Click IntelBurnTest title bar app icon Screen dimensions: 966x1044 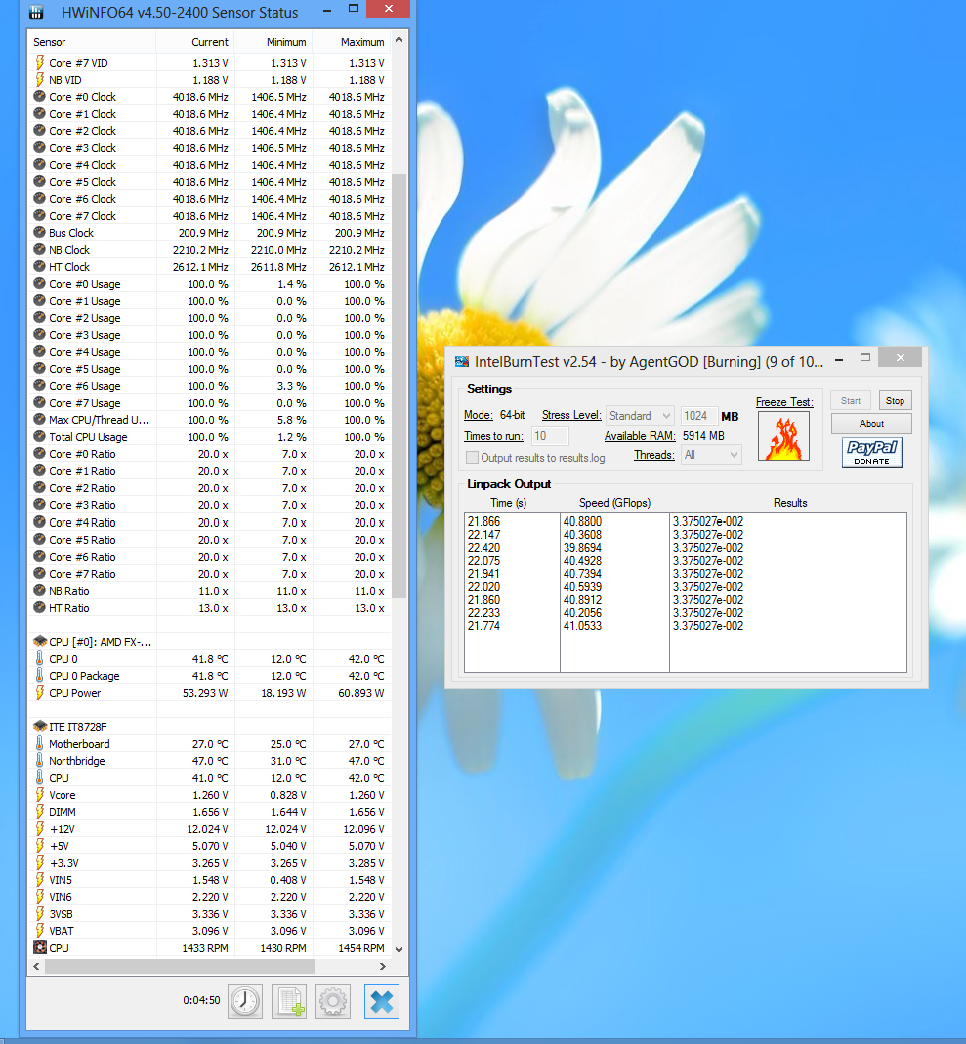point(461,362)
